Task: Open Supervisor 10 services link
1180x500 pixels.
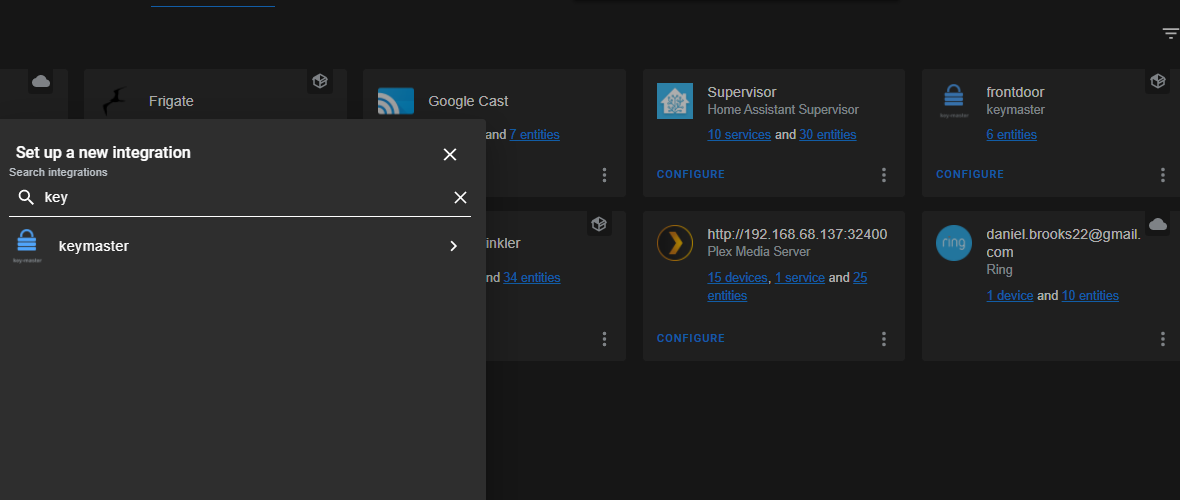Action: tap(739, 135)
